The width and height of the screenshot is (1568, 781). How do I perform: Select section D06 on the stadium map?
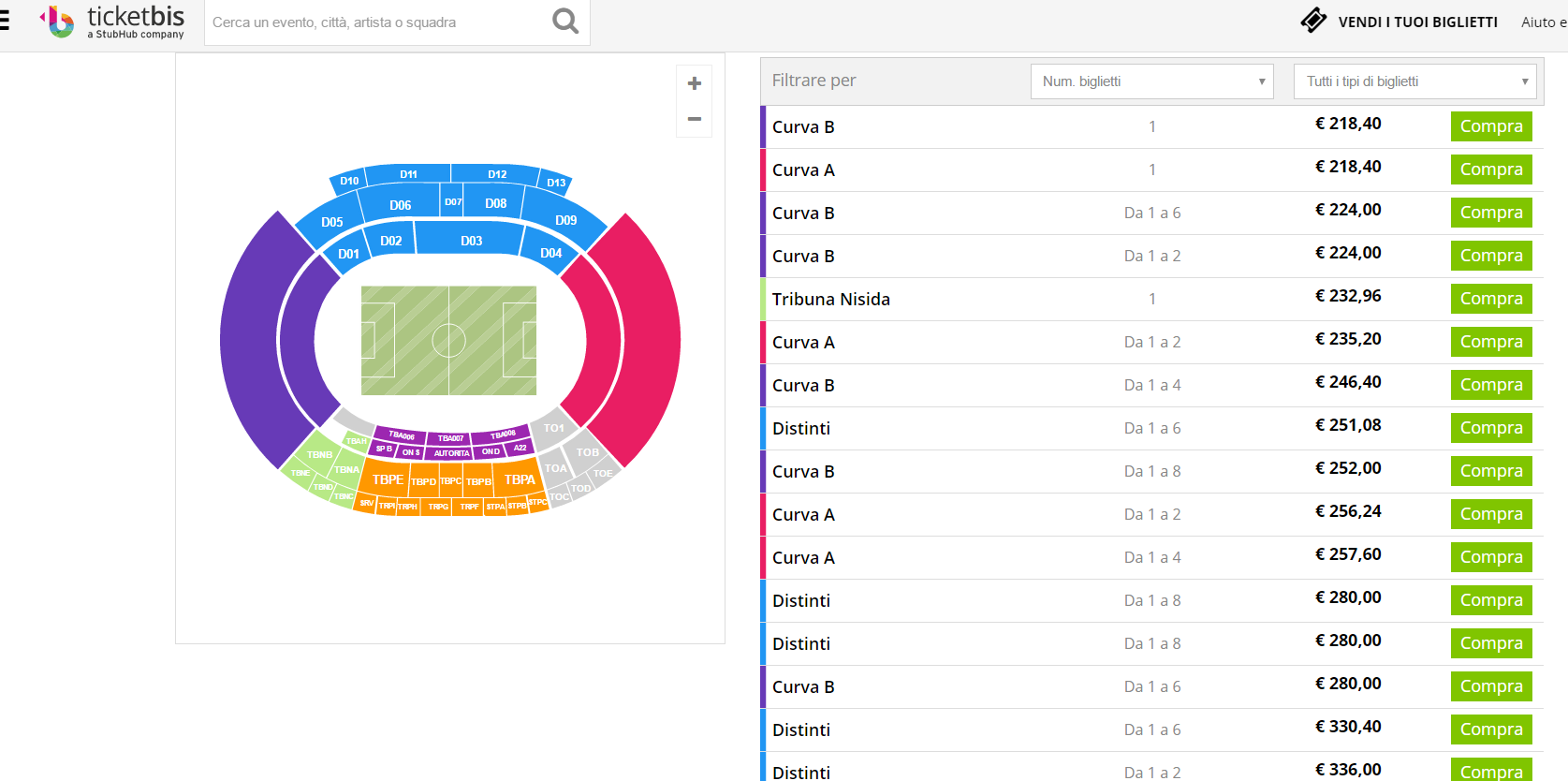400,204
